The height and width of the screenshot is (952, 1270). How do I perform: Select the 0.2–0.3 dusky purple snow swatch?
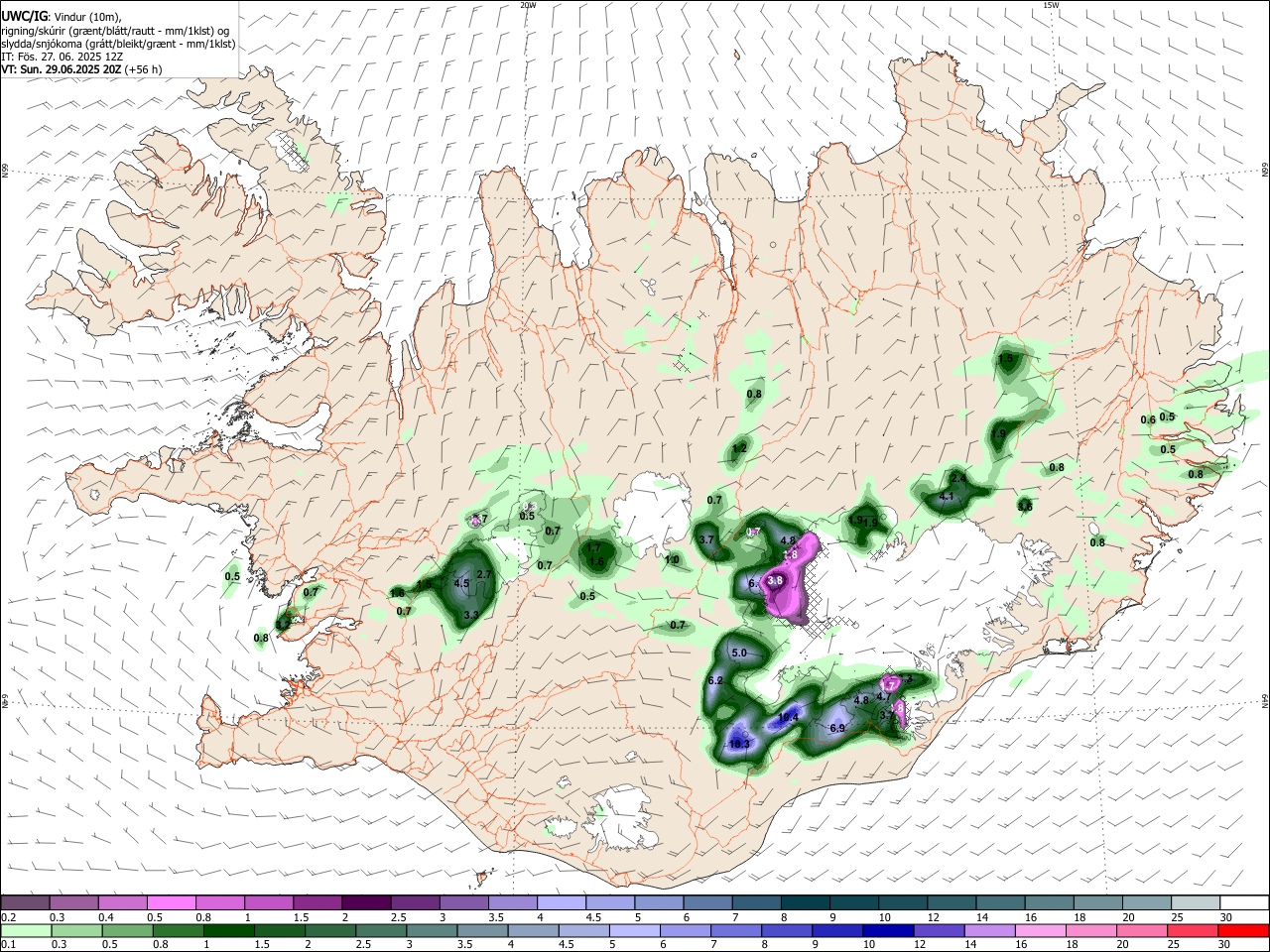[x=26, y=903]
